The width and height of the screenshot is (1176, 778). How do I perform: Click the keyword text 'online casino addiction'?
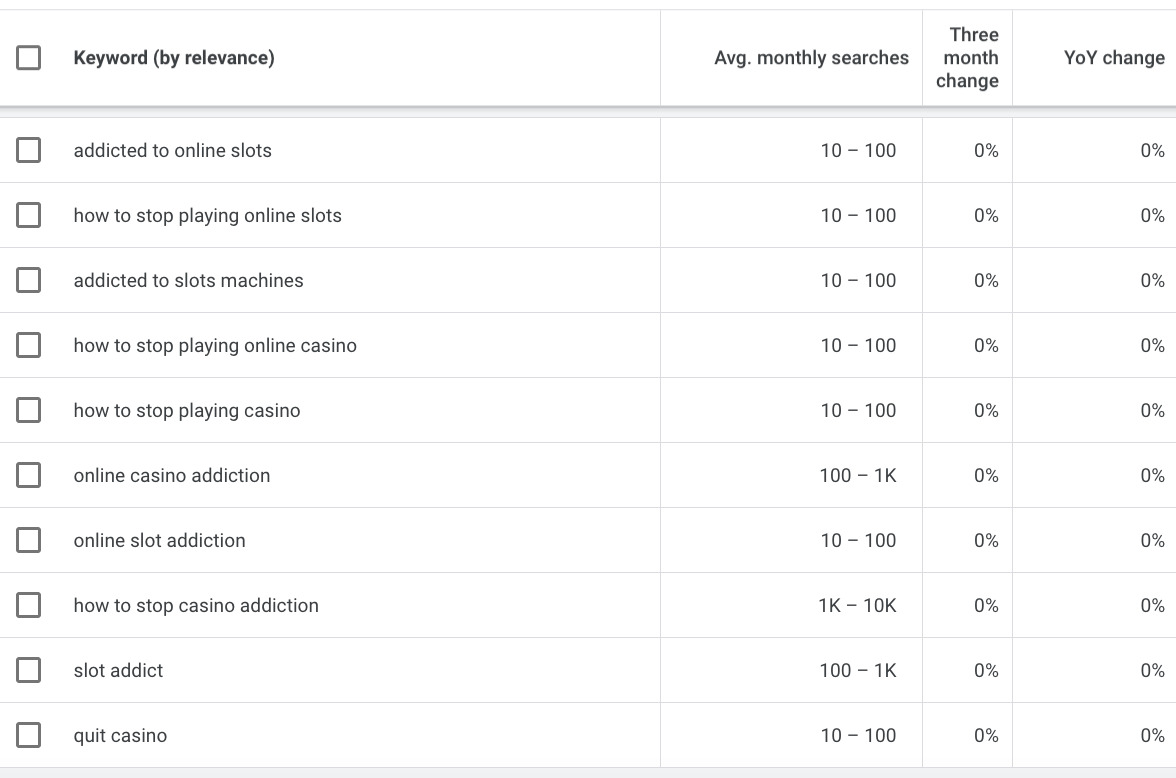172,475
